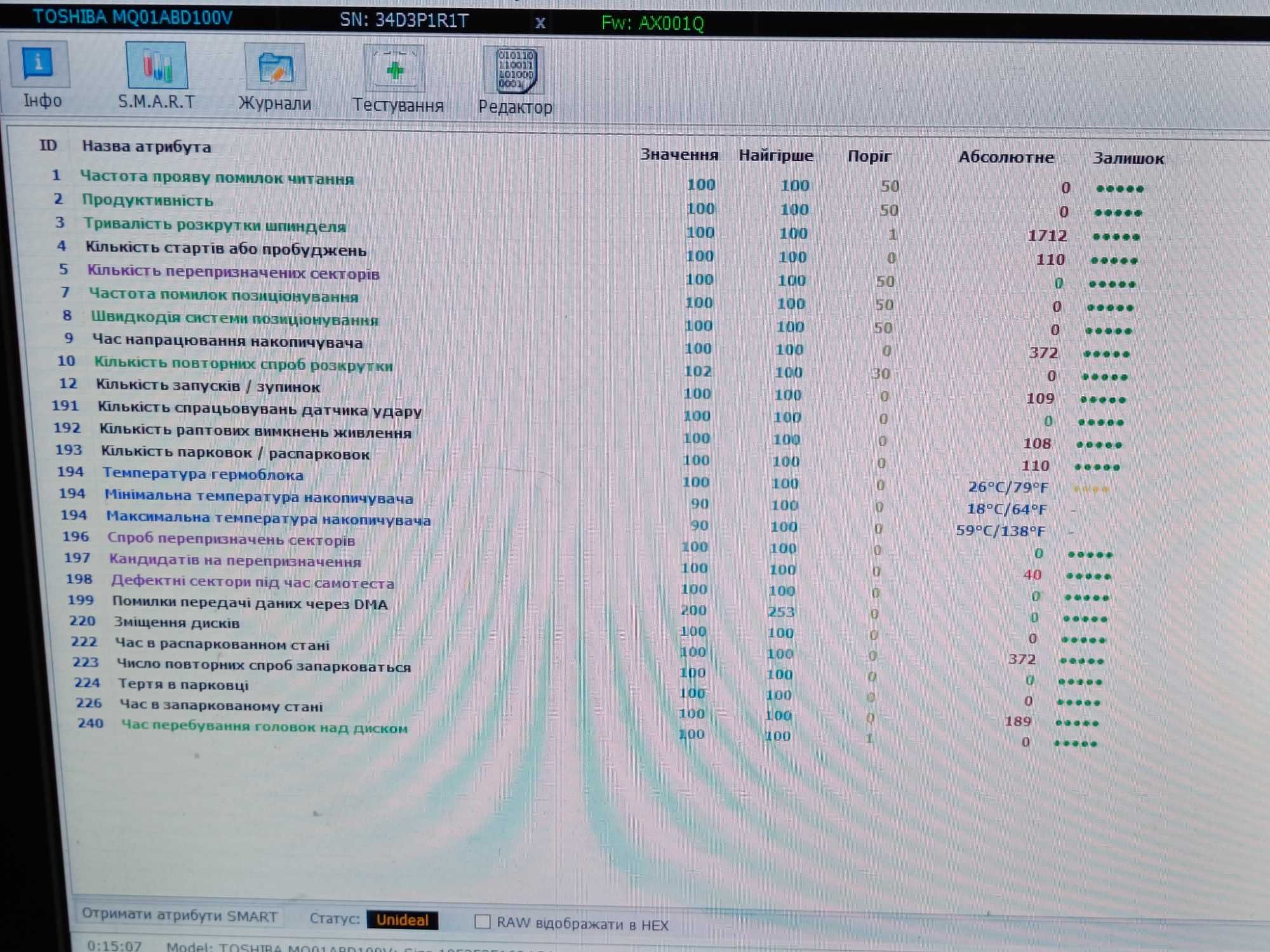Image resolution: width=1270 pixels, height=952 pixels.
Task: Click absolute value 40 in attribute 197 row
Action: (x=1032, y=575)
